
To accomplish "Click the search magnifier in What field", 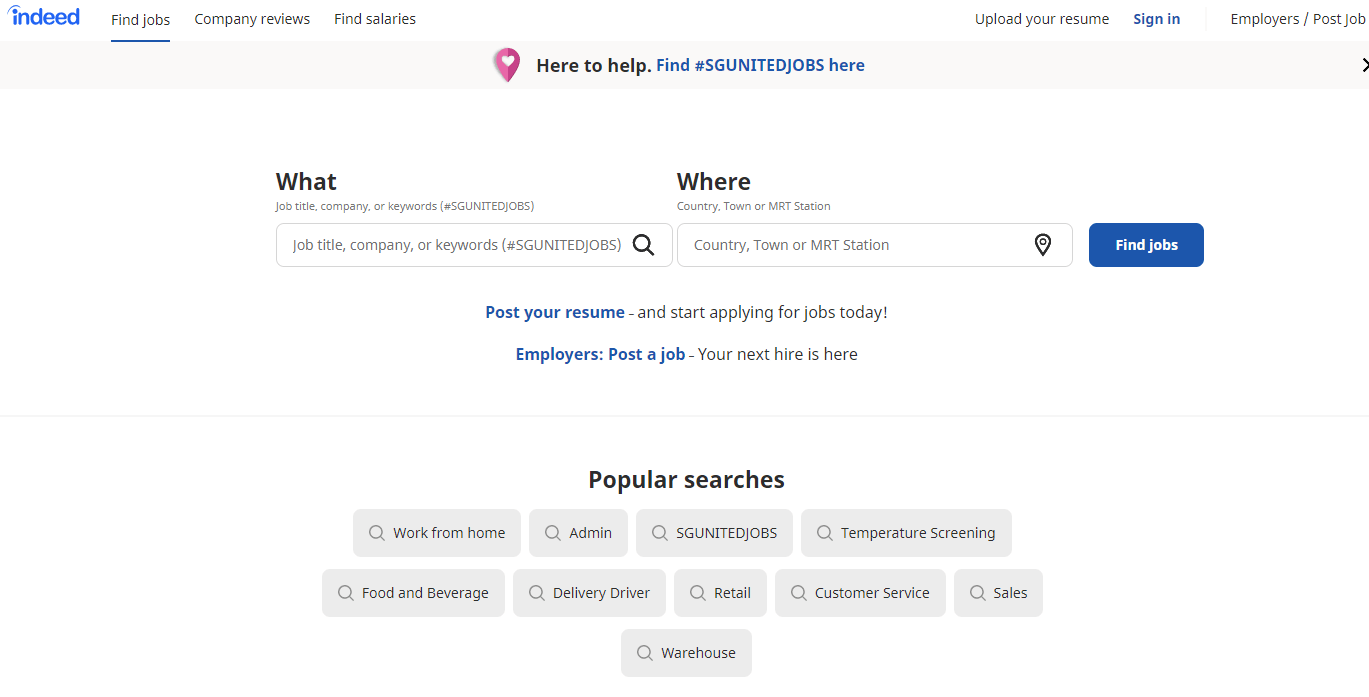I will click(643, 245).
